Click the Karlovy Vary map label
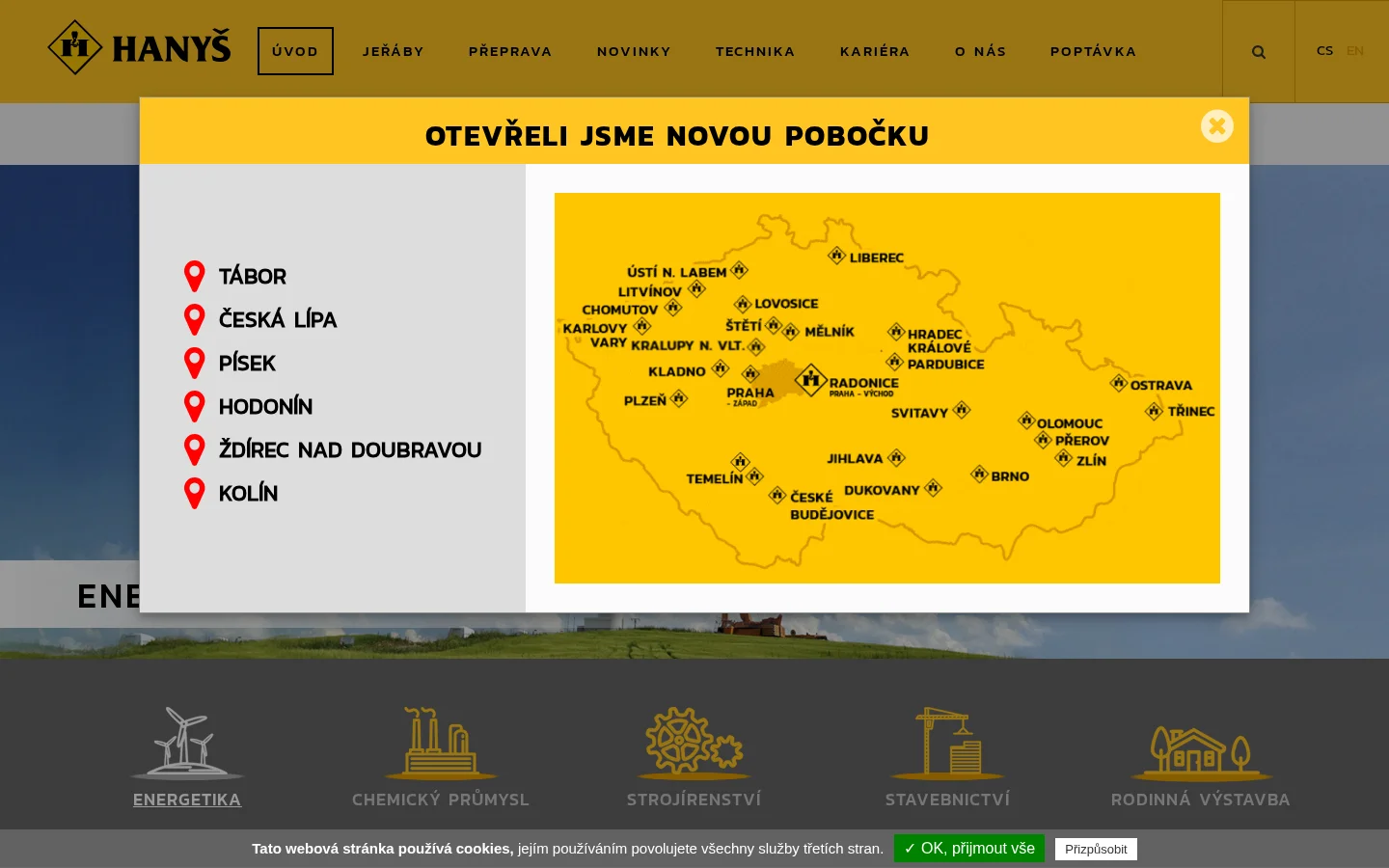The width and height of the screenshot is (1389, 868). coord(595,336)
